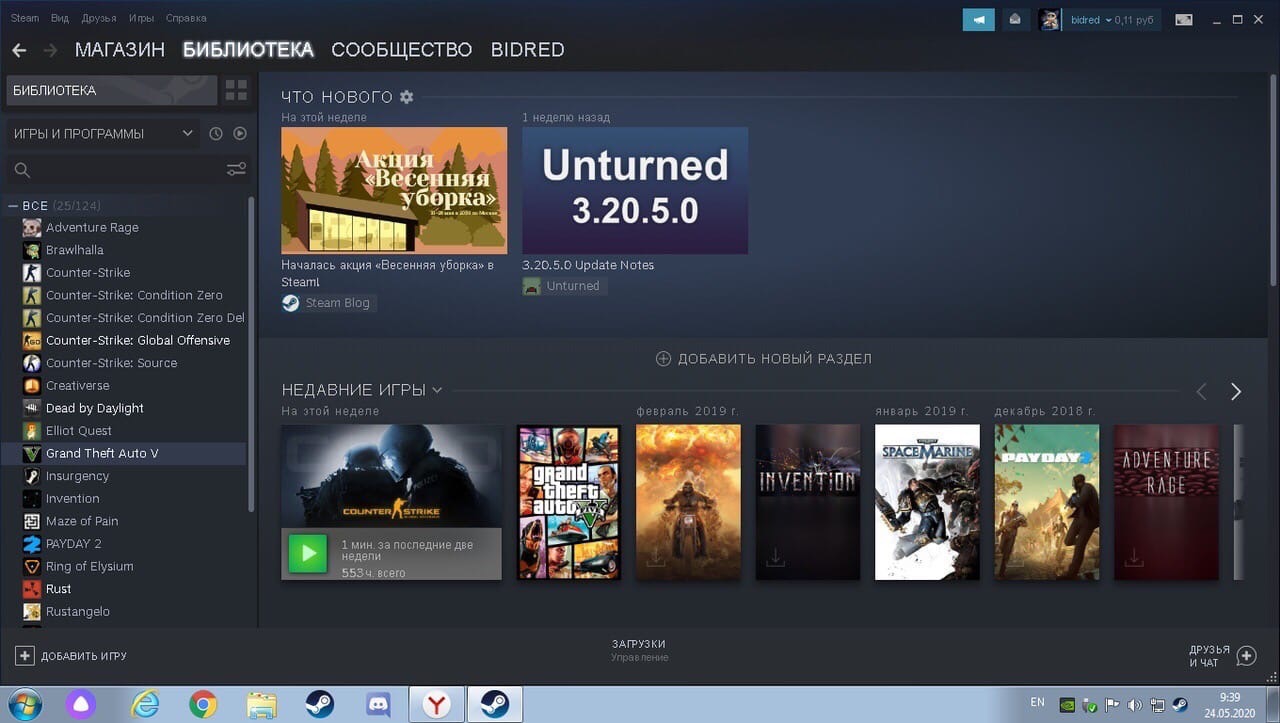Image resolution: width=1280 pixels, height=723 pixels.
Task: Open the announcements megaphone icon
Action: coord(979,19)
